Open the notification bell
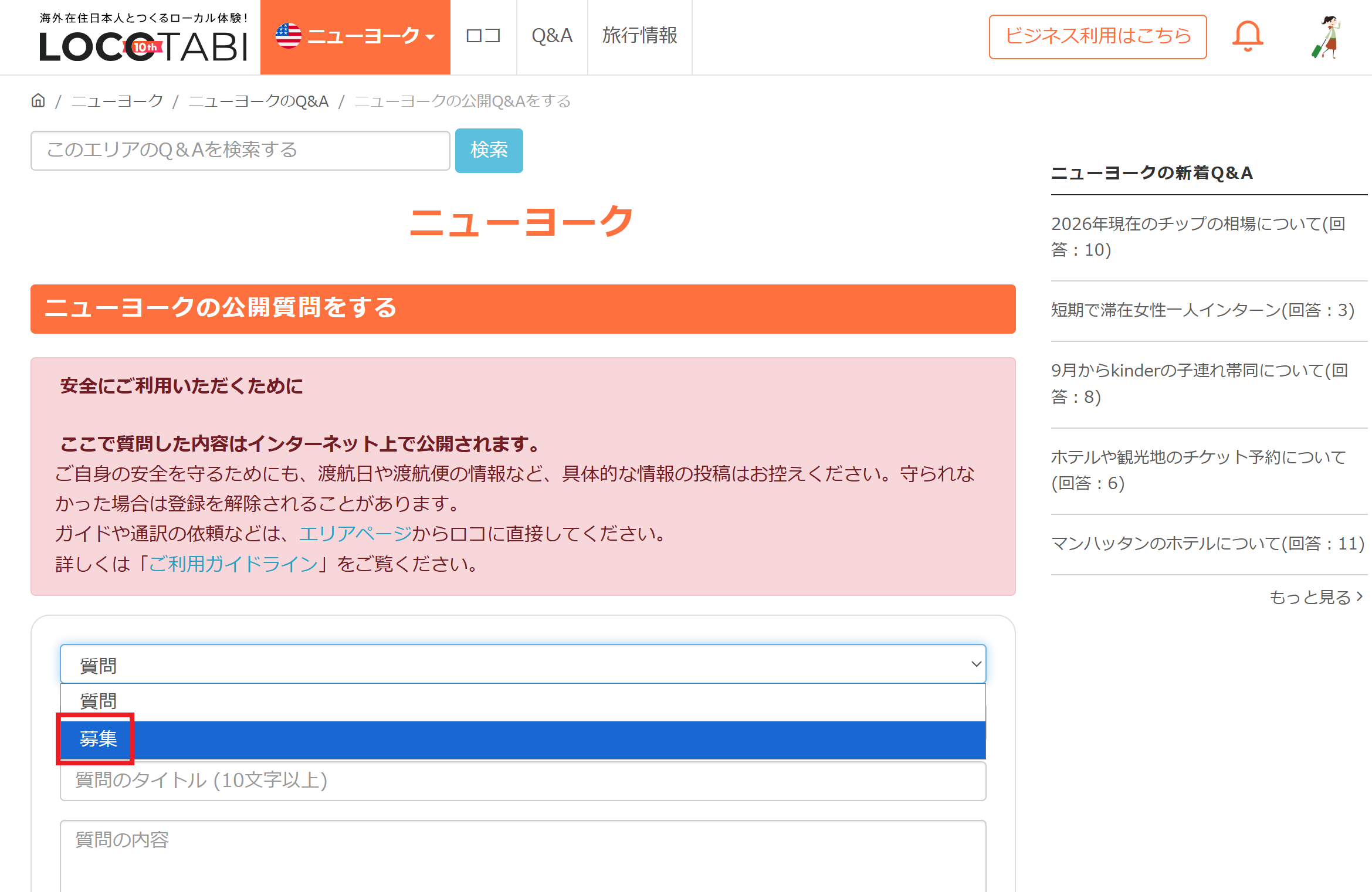 [x=1247, y=36]
